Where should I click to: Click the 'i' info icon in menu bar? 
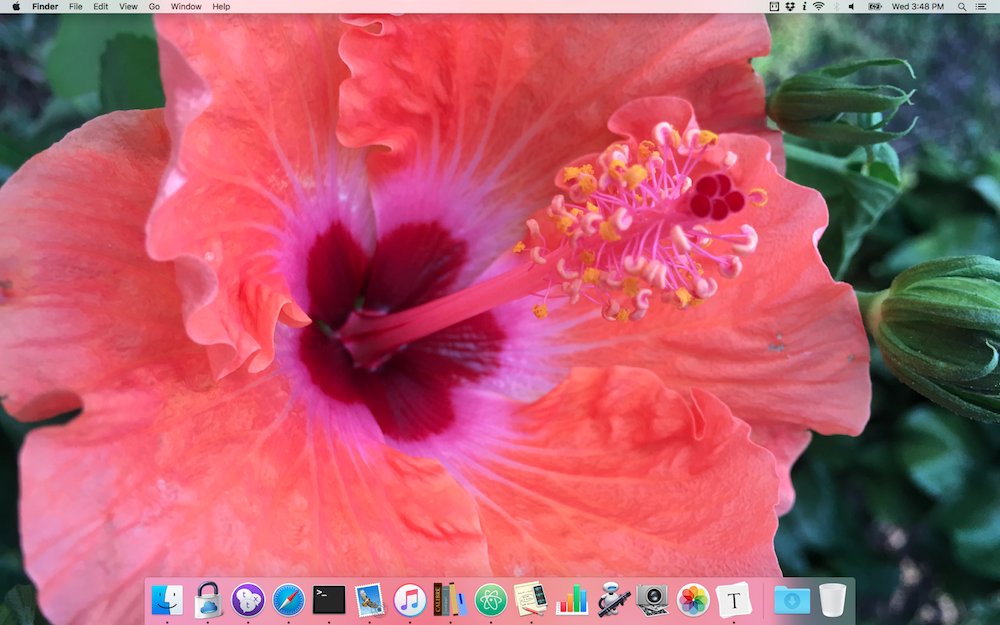[x=804, y=6]
